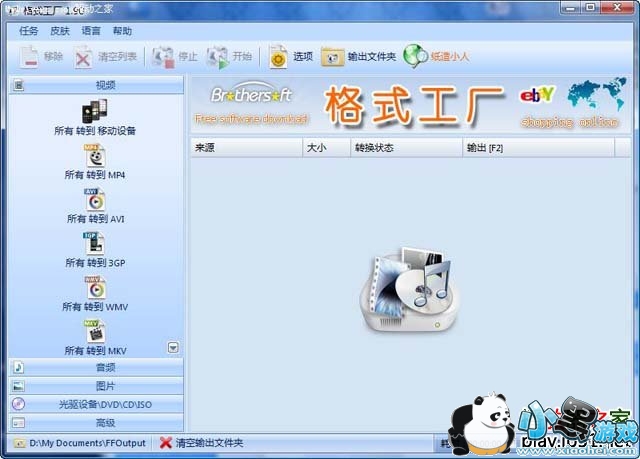Click the 所有 转到 3GP label

click(95, 263)
